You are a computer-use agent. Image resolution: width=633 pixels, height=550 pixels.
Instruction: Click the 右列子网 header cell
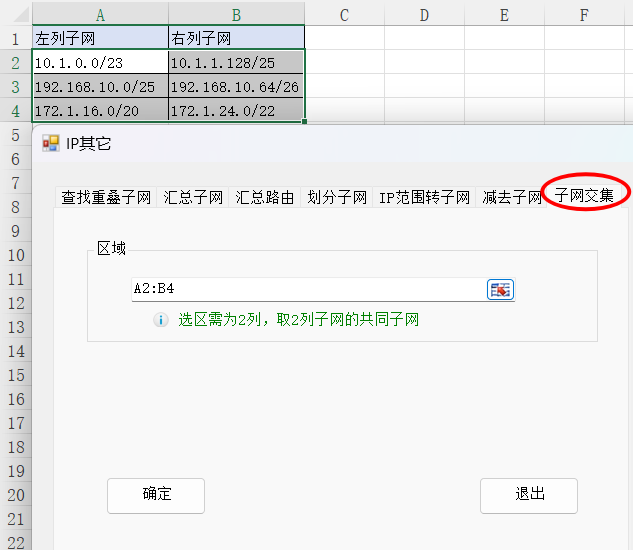click(236, 38)
